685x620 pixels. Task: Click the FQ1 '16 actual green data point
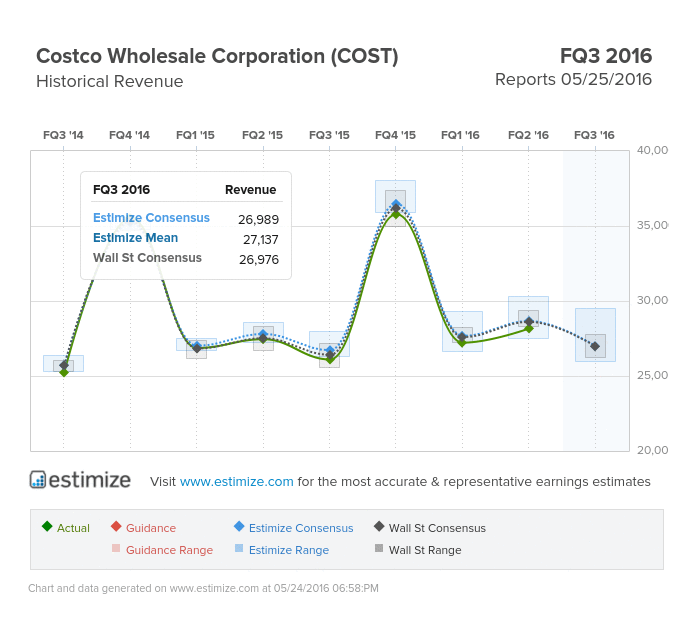462,343
